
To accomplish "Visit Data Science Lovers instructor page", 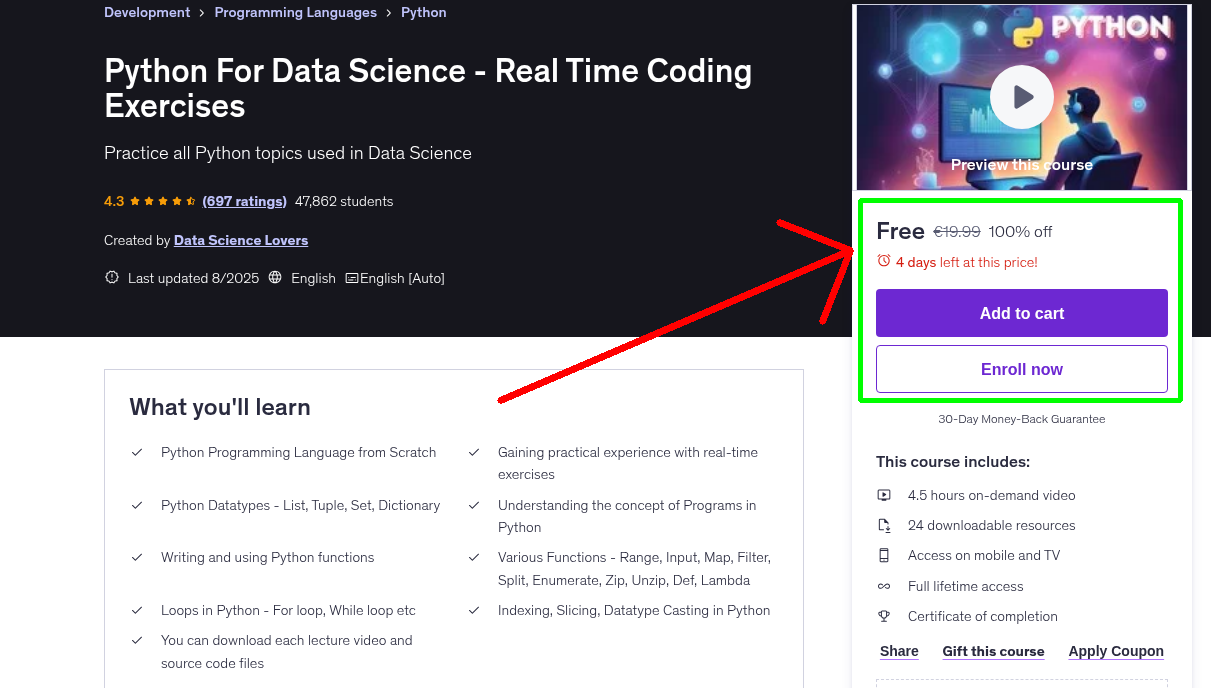I will click(x=241, y=240).
